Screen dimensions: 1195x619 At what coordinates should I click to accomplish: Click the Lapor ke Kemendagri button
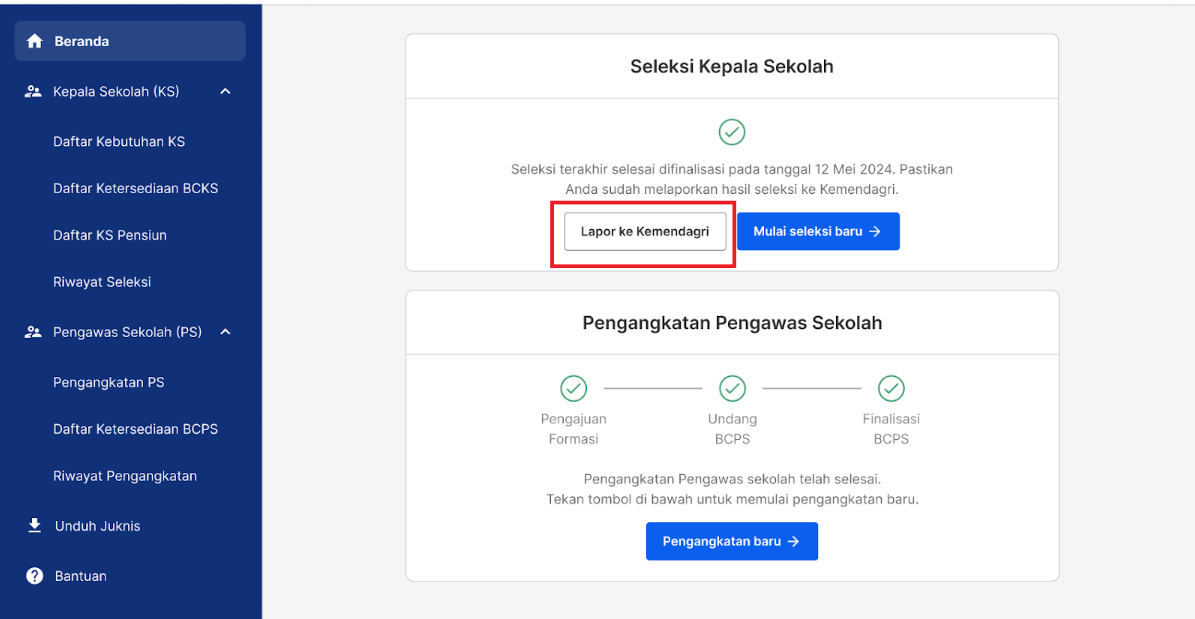pos(645,231)
